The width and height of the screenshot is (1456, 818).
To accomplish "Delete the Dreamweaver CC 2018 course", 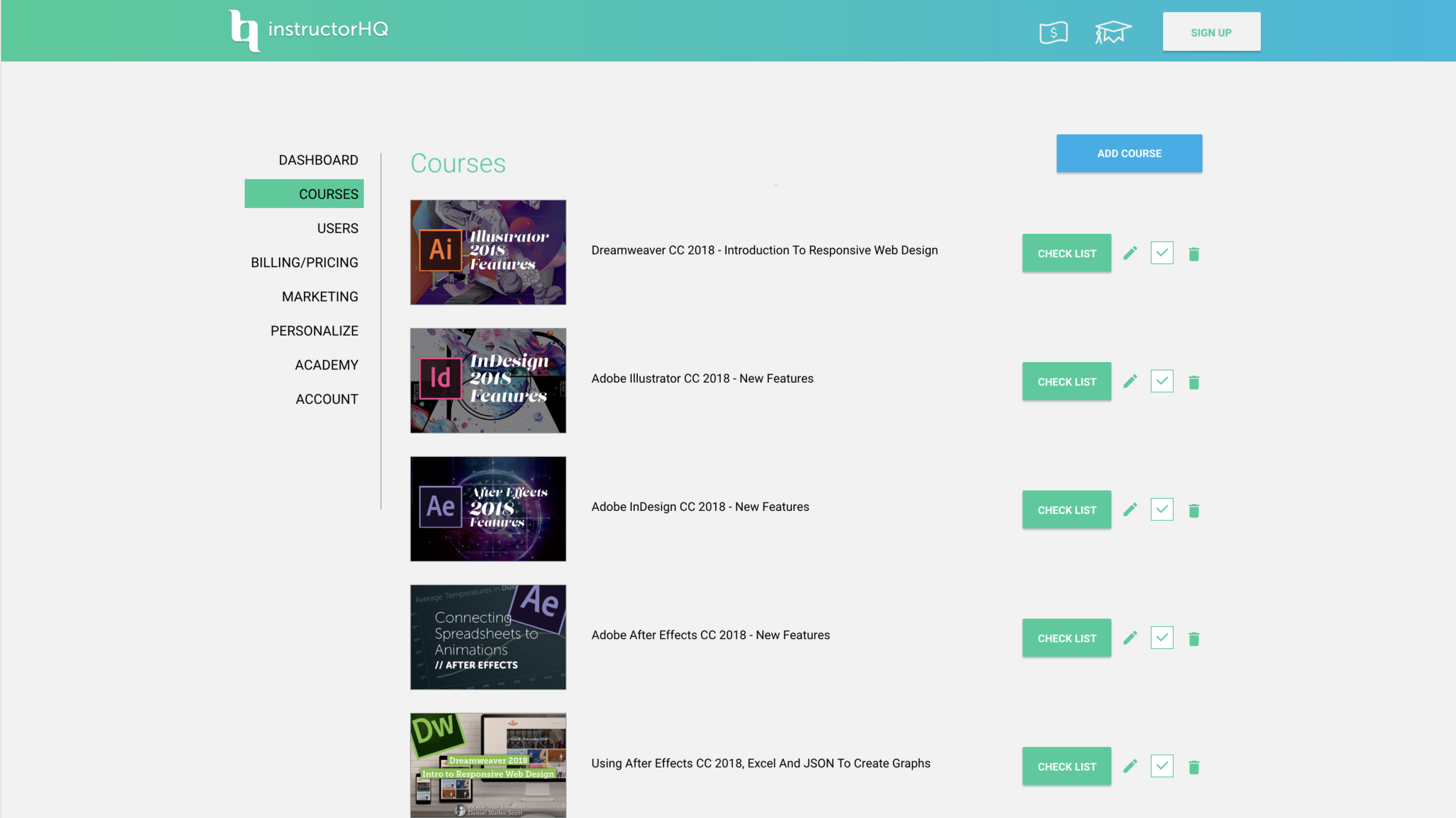I will [x=1194, y=253].
